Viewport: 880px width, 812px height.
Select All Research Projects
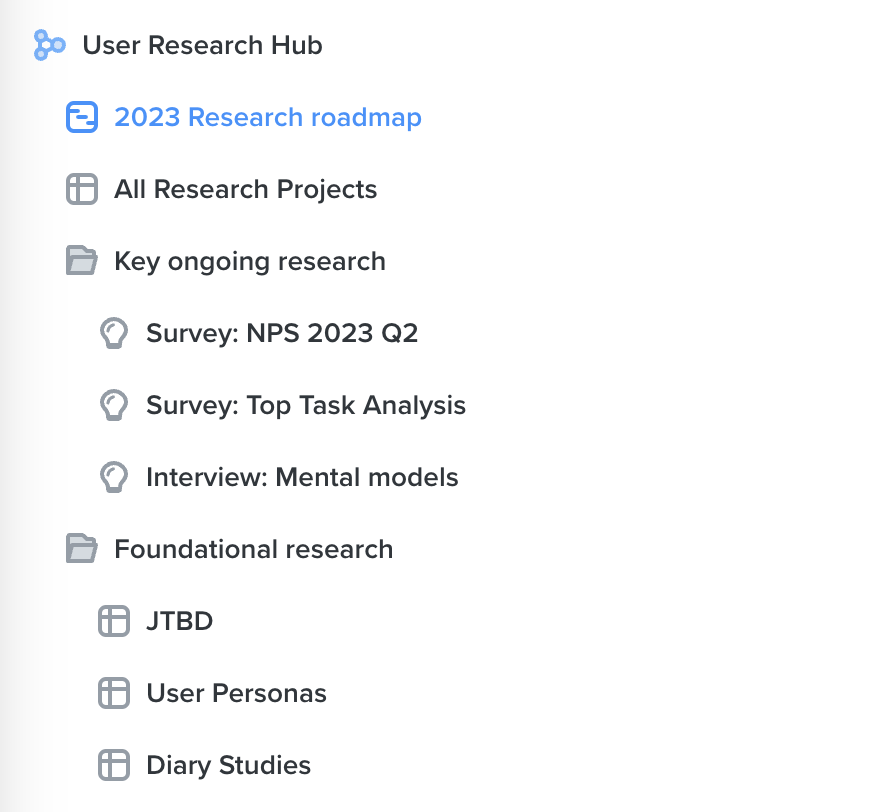tap(246, 189)
